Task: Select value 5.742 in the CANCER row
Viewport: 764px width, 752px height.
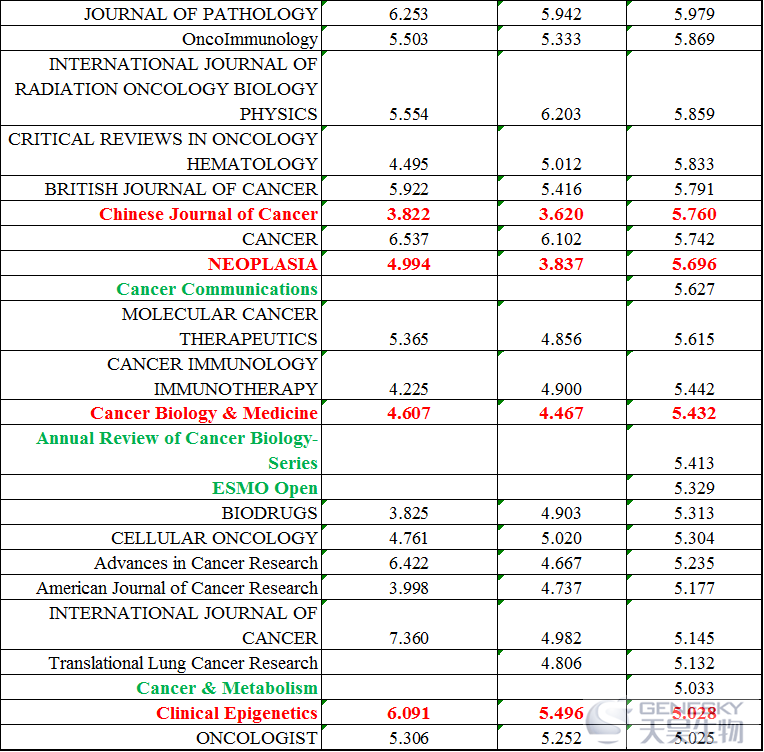Action: pos(694,239)
